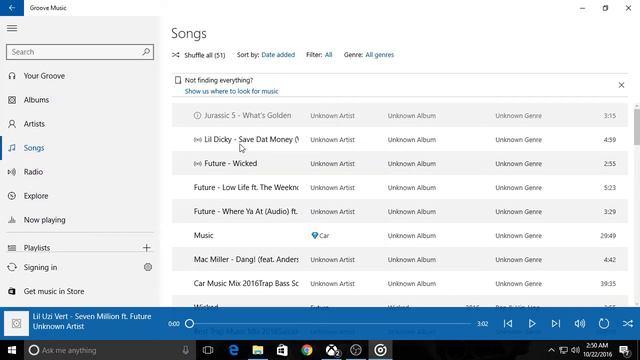Open Your Groove section
This screenshot has height=360, width=640.
point(44,76)
